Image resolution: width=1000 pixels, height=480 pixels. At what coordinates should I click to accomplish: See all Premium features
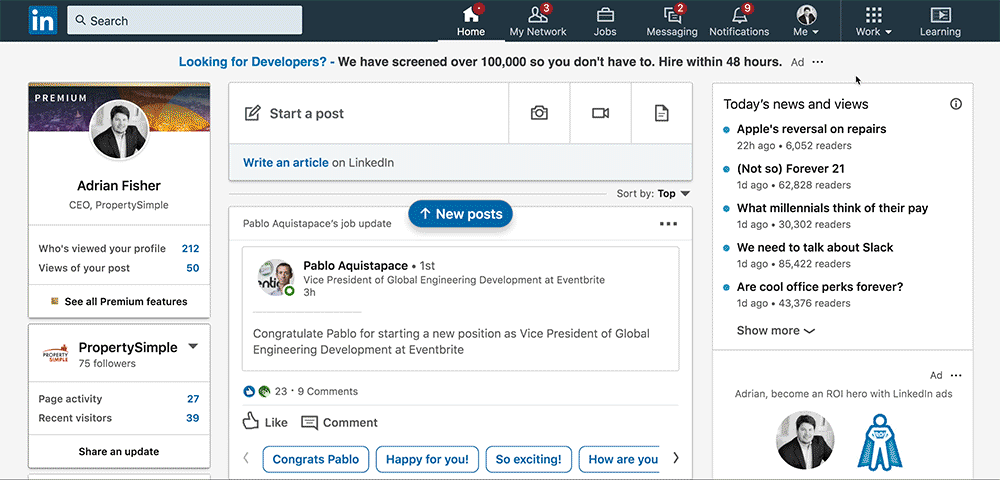click(x=119, y=302)
